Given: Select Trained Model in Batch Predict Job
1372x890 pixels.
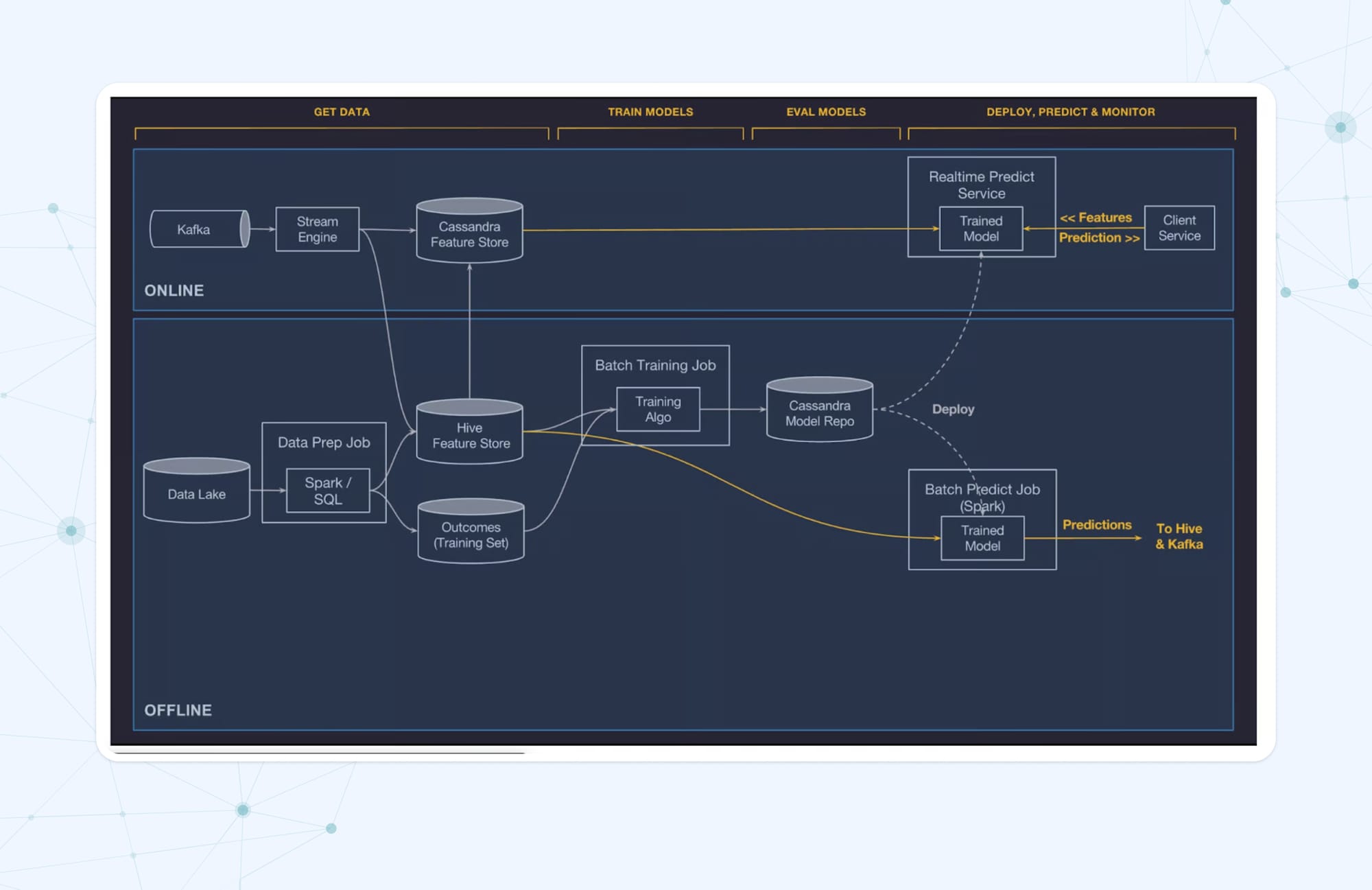Looking at the screenshot, I should click(x=982, y=538).
